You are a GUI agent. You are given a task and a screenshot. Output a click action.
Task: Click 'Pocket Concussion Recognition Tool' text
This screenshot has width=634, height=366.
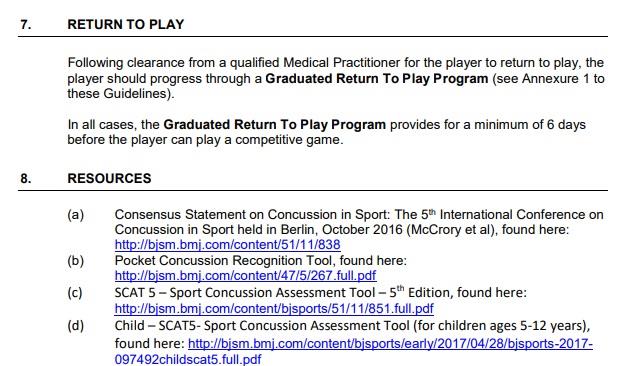point(224,260)
